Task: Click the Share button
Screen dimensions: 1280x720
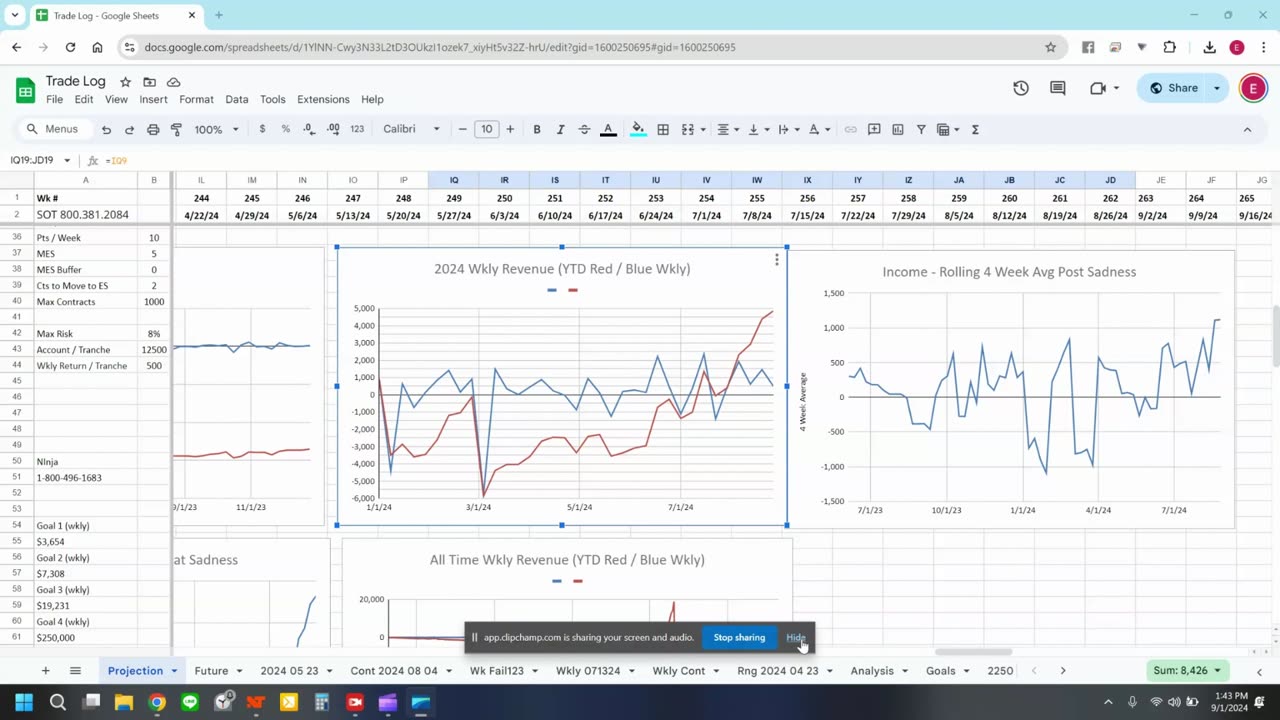Action: coord(1173,88)
